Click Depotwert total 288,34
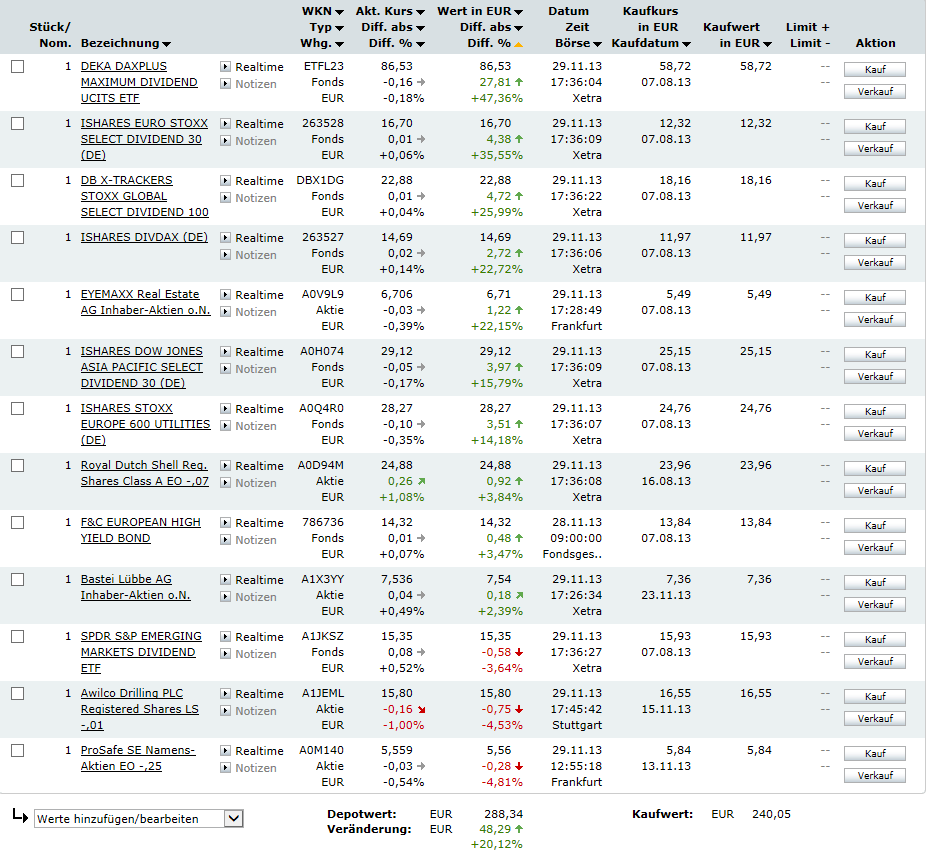 [504, 814]
